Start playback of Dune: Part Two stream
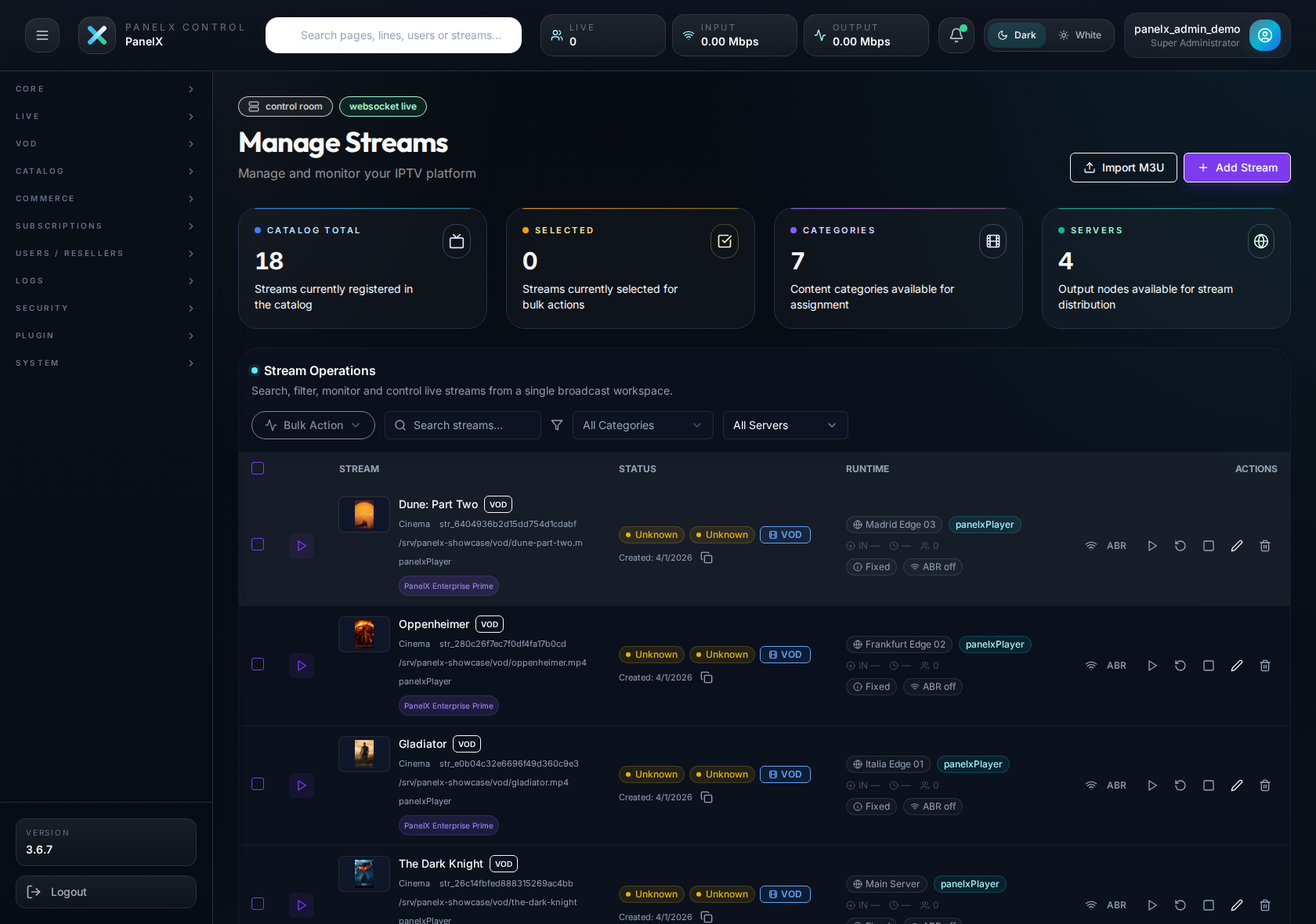Image resolution: width=1316 pixels, height=924 pixels. [x=1151, y=546]
